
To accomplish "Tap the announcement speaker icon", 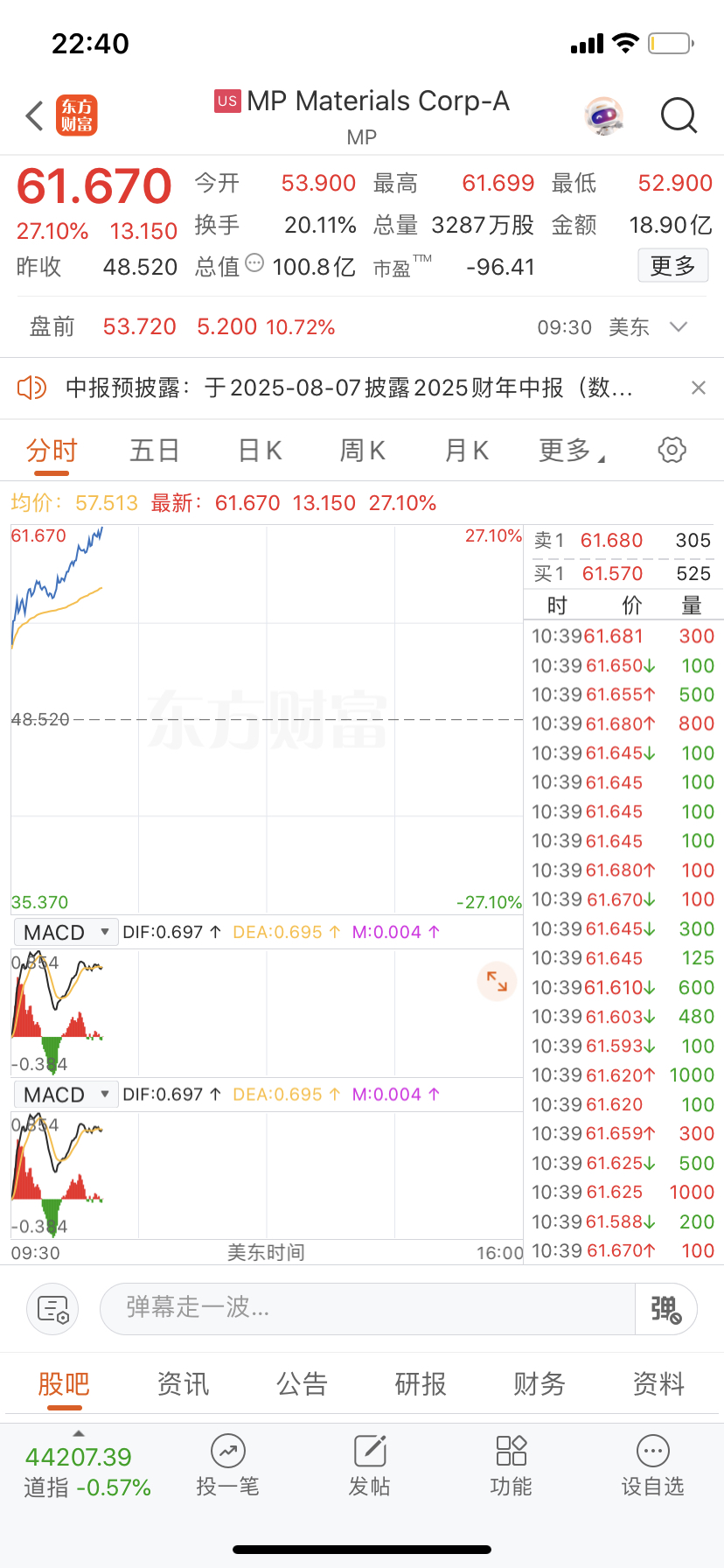I will point(31,388).
